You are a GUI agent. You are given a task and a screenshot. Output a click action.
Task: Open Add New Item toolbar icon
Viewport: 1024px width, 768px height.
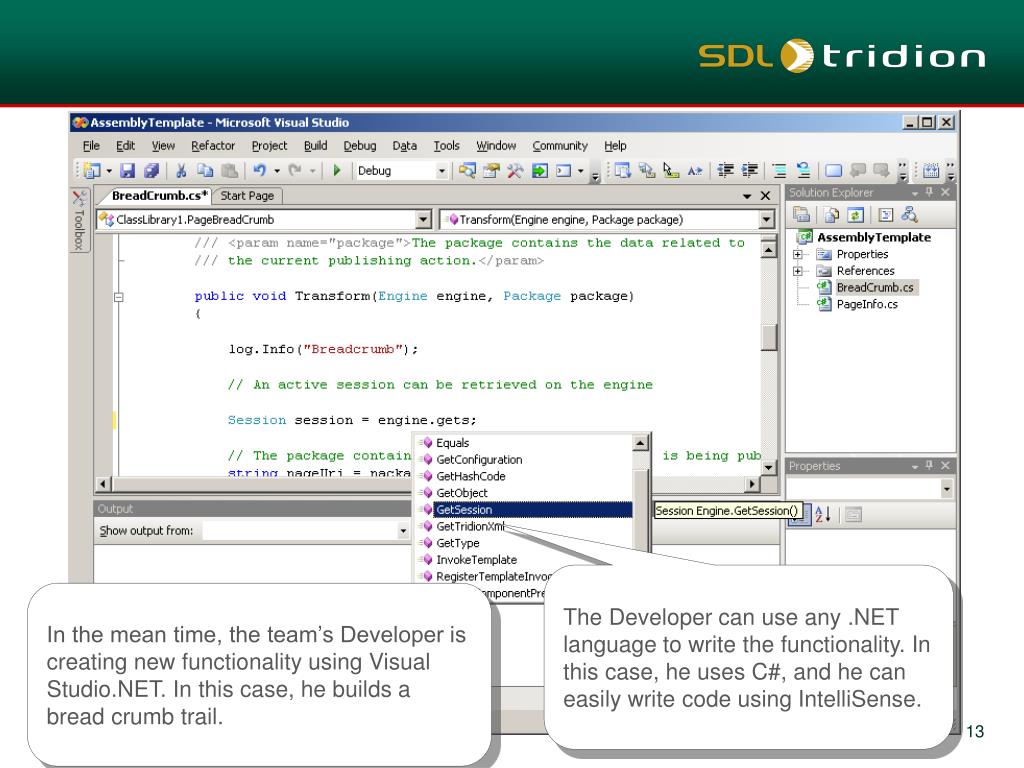[92, 171]
